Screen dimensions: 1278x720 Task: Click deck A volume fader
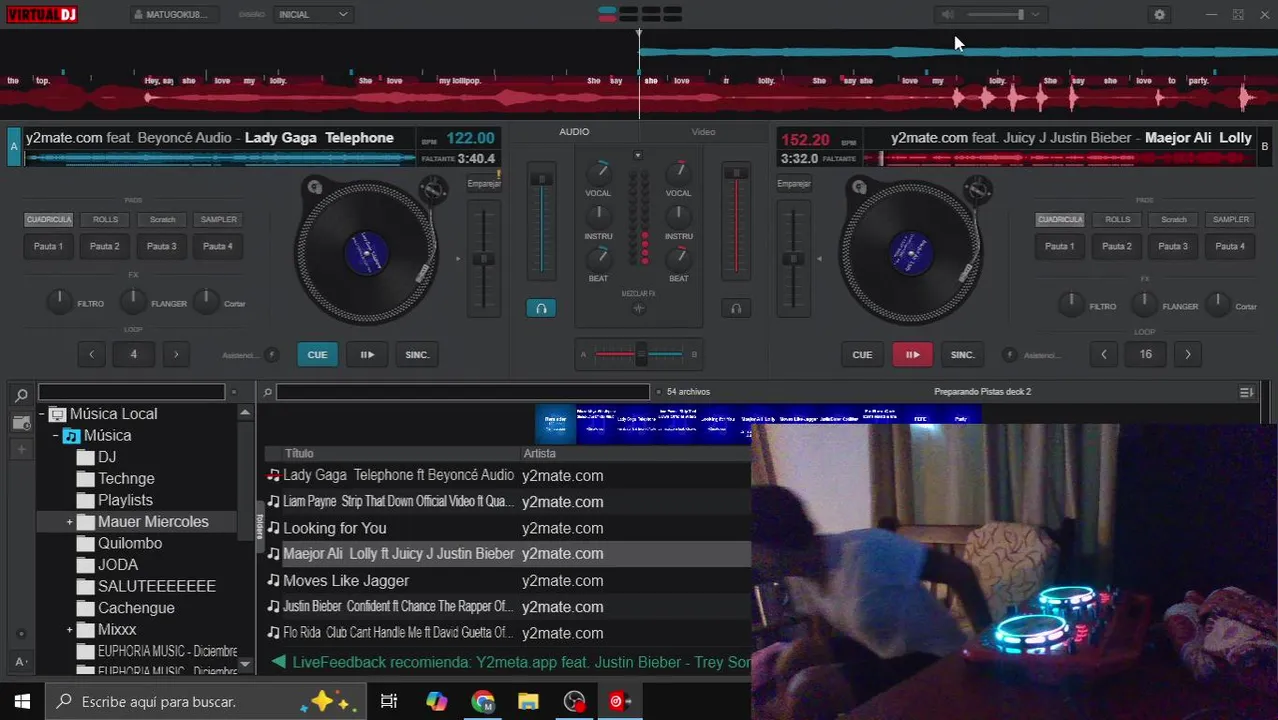coord(541,219)
